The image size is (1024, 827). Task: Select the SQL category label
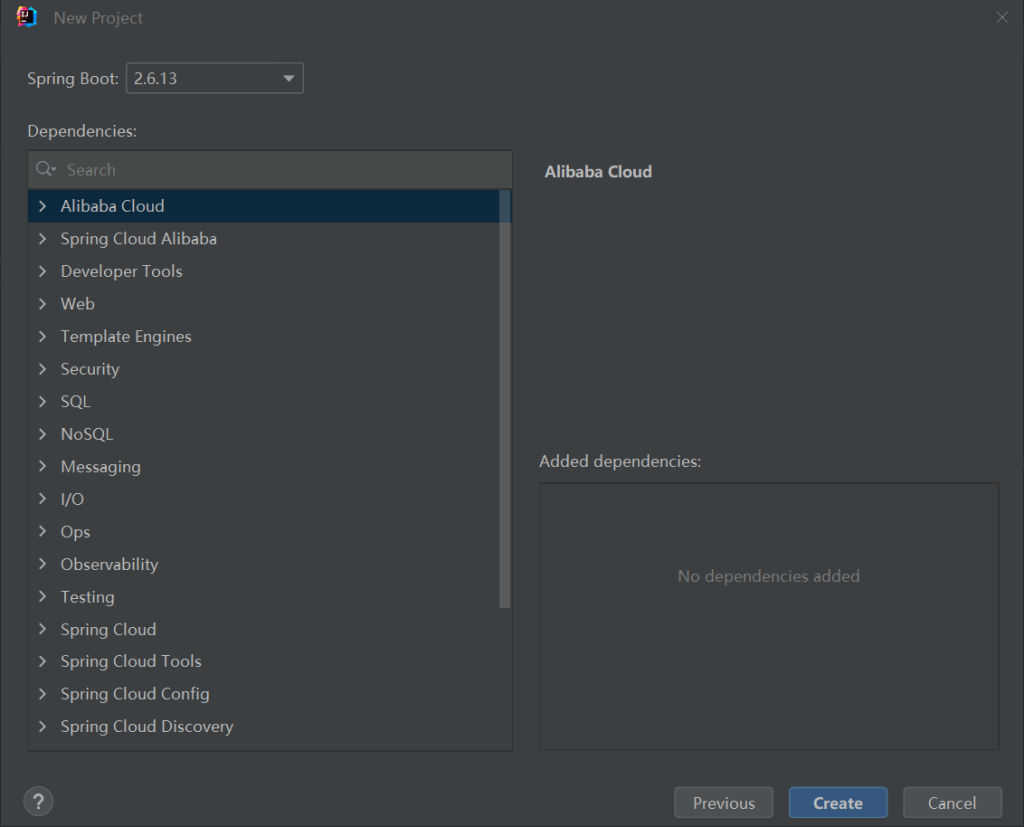[76, 402]
